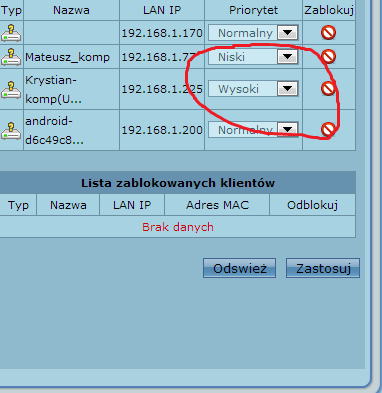The height and width of the screenshot is (393, 382).
Task: Click the Nazwa header in client list
Action: point(71,10)
